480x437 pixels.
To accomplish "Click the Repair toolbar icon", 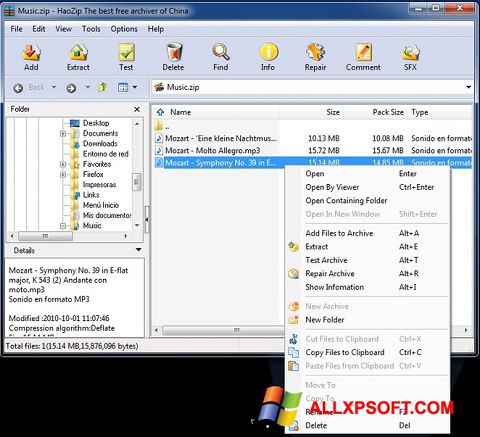I will tap(315, 53).
